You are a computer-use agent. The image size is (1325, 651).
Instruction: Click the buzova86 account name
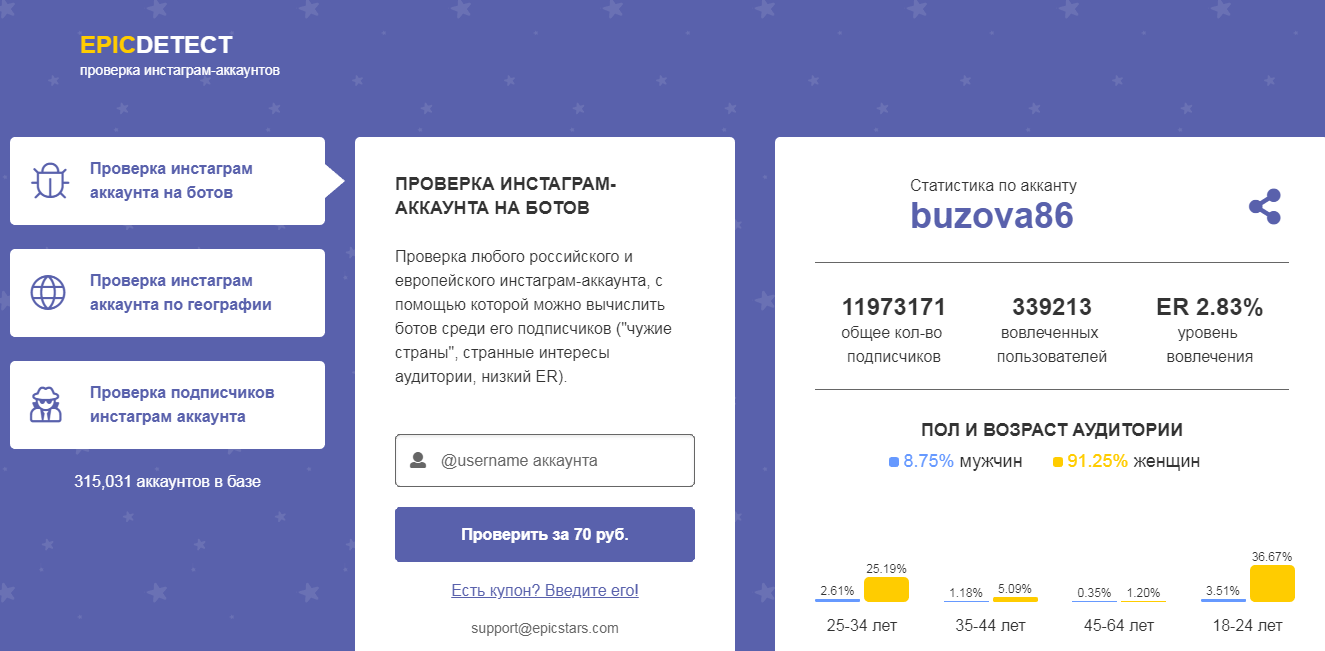pos(991,216)
